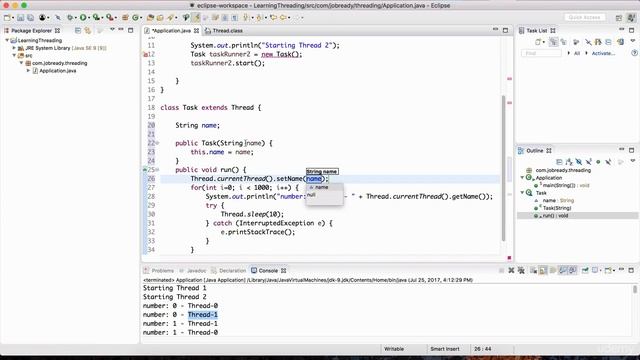
Task: Choose 'name' in the autocomplete popup
Action: (x=324, y=187)
